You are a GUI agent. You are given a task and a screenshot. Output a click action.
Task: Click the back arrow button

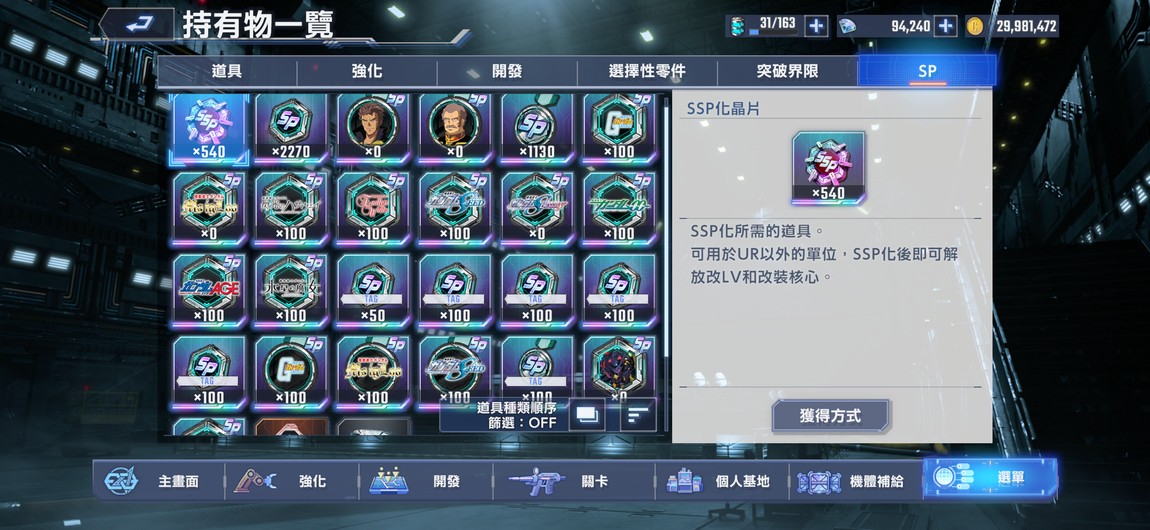click(136, 25)
